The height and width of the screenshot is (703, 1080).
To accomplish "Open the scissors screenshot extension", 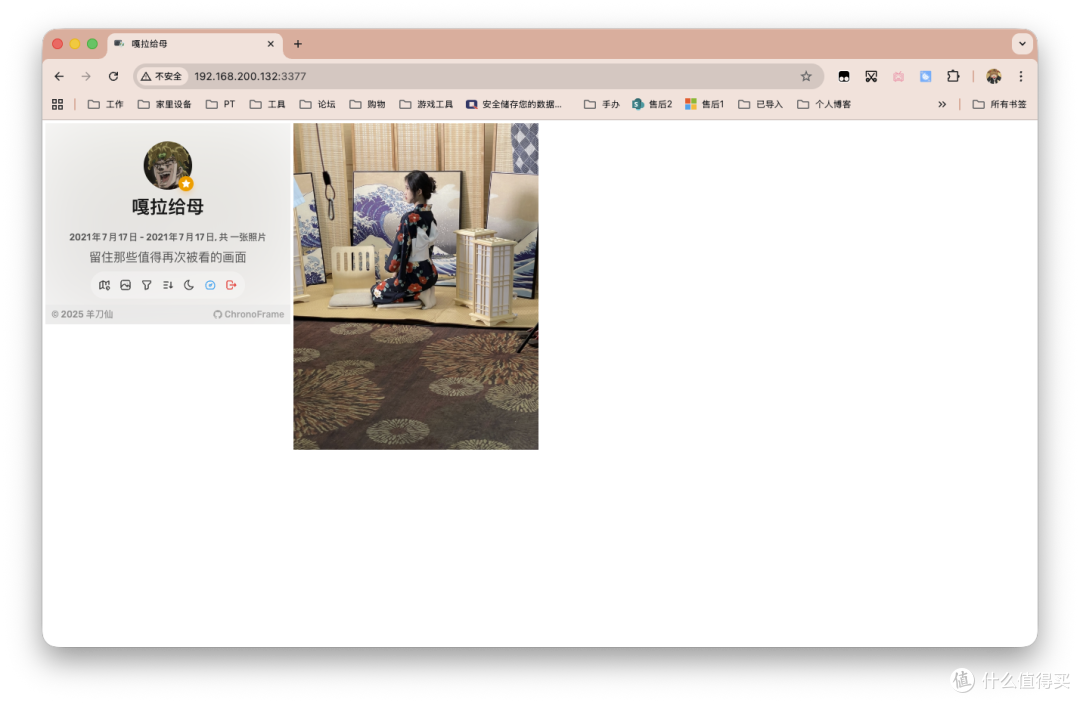I will 871,76.
